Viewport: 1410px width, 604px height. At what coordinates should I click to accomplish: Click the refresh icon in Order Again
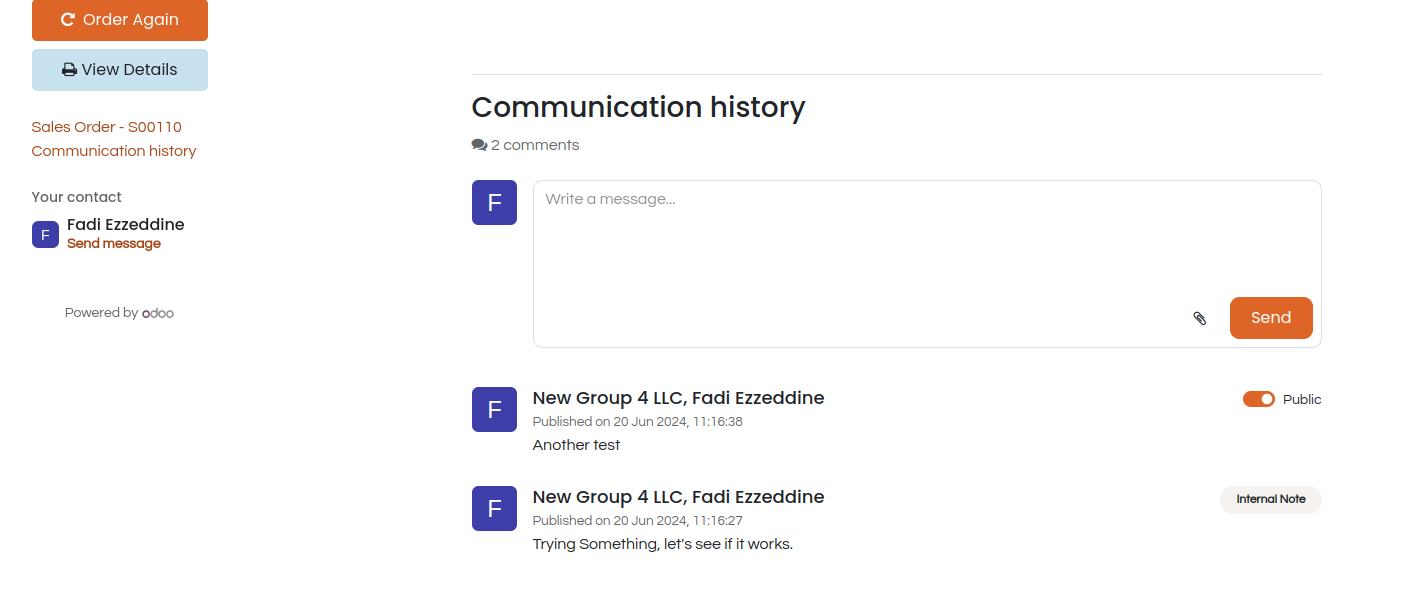coord(68,20)
